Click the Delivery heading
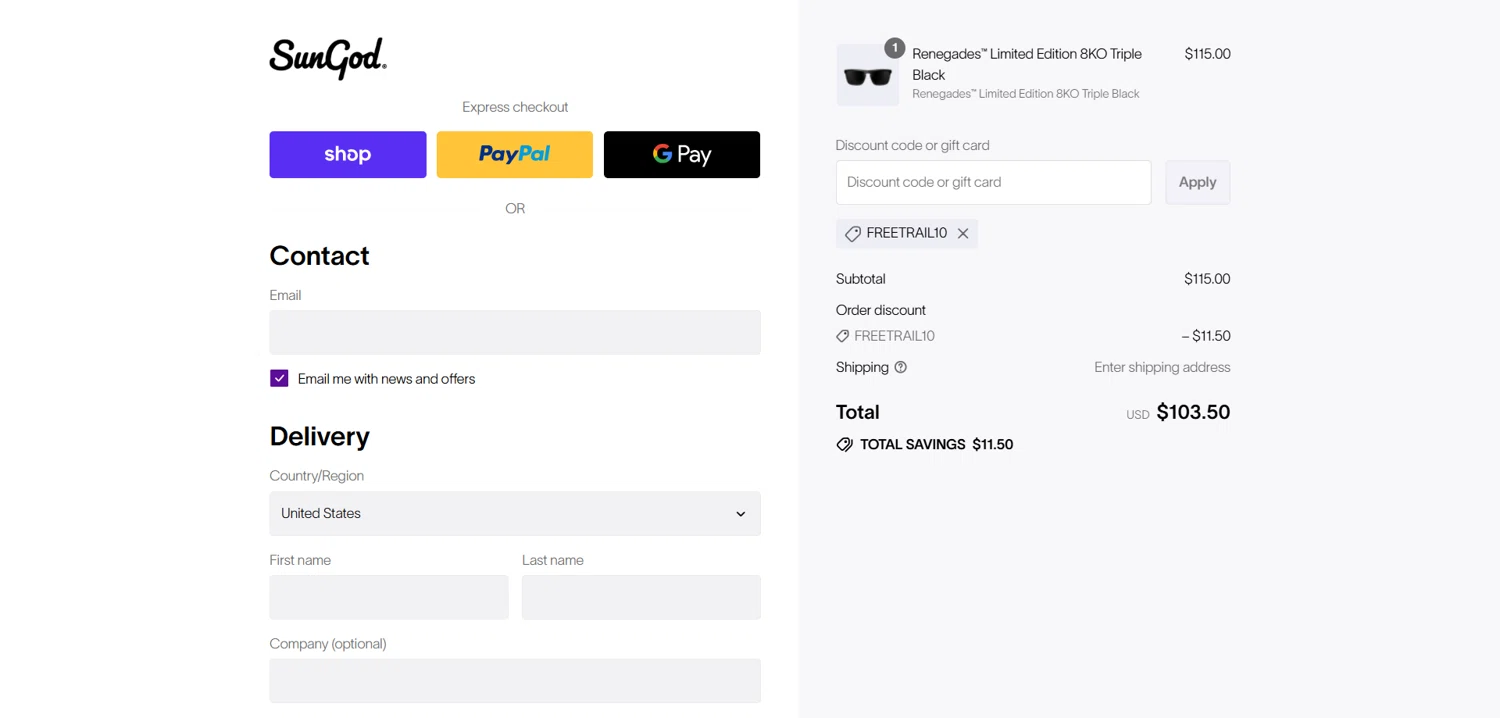Viewport: 1500px width, 718px height. pos(319,436)
